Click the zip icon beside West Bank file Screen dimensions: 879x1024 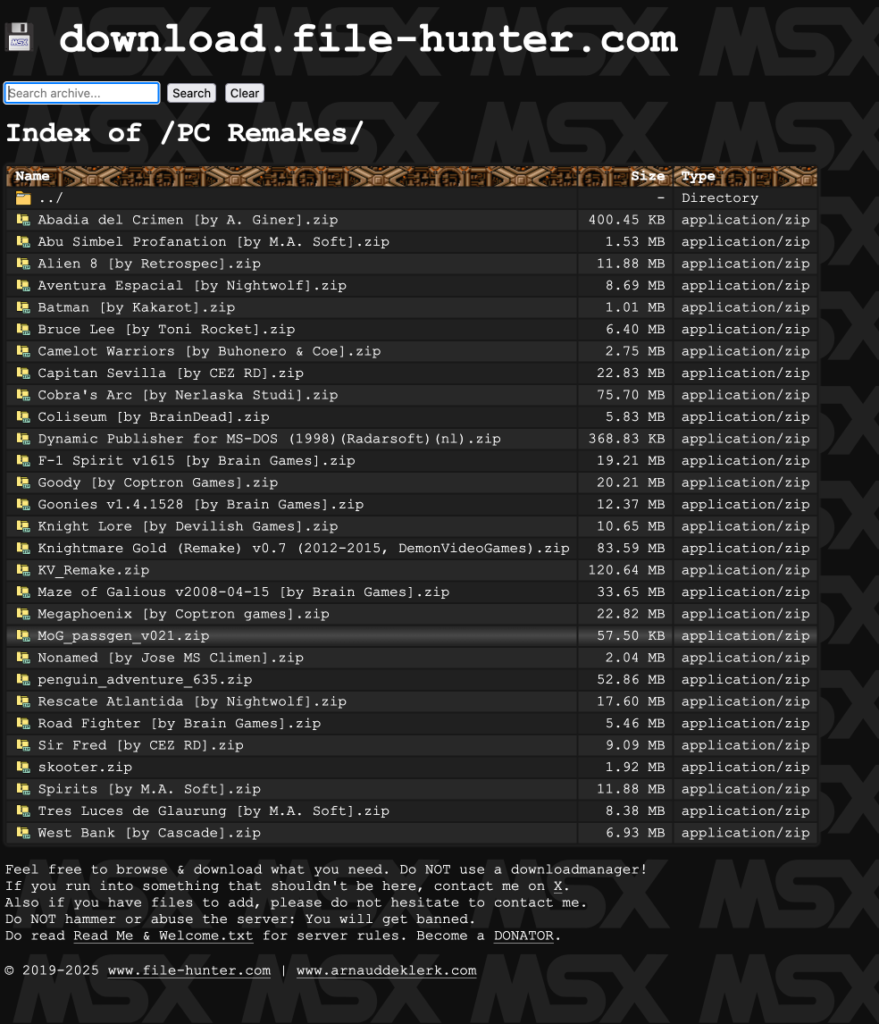(23, 833)
